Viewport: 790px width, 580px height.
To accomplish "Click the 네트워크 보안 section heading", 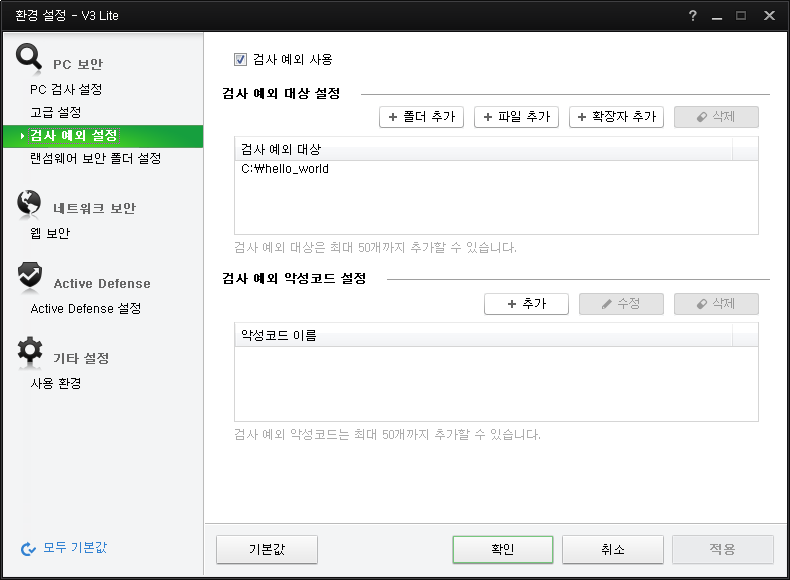I will (x=94, y=209).
